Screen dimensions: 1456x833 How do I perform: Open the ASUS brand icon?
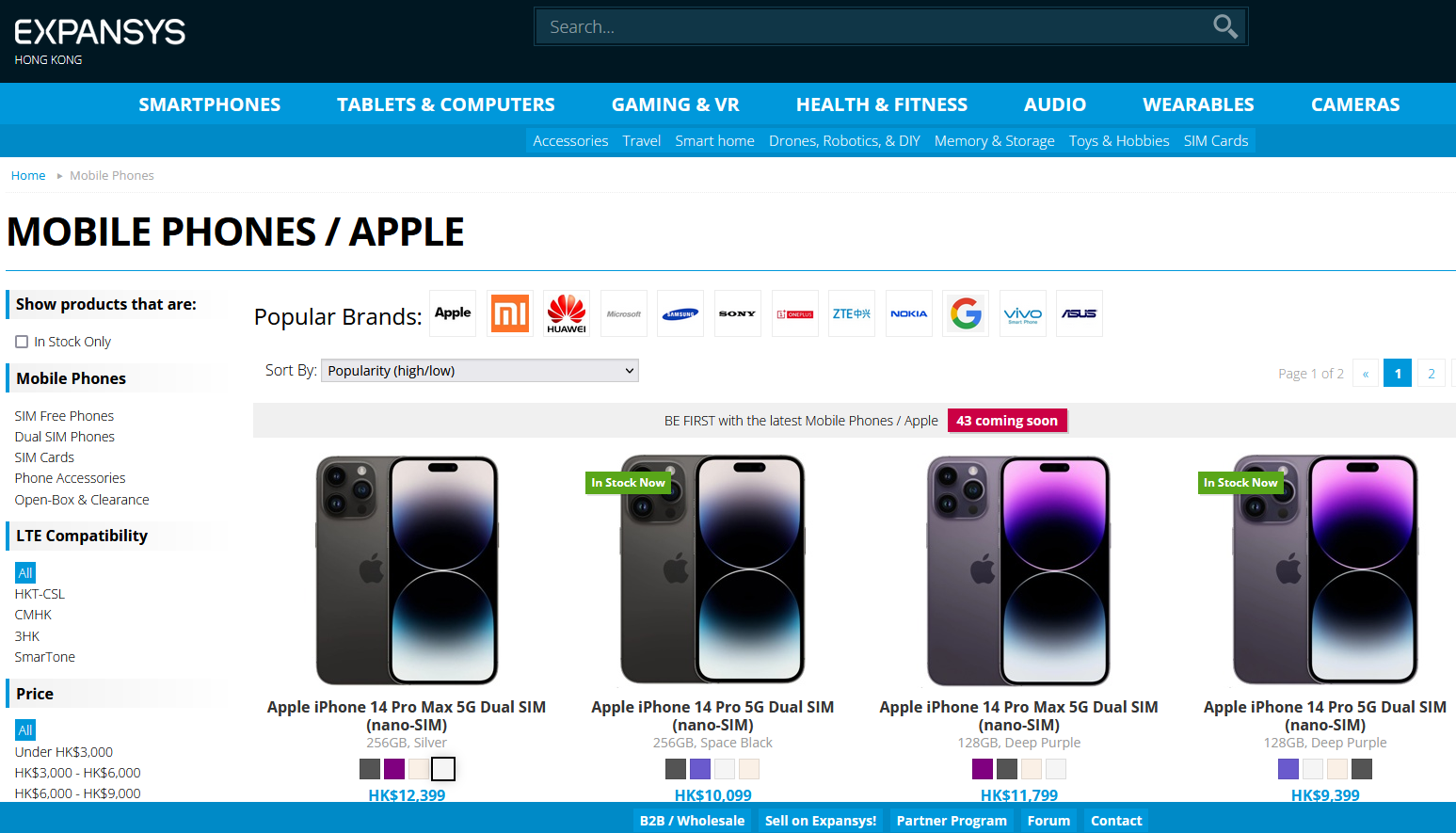(x=1080, y=313)
